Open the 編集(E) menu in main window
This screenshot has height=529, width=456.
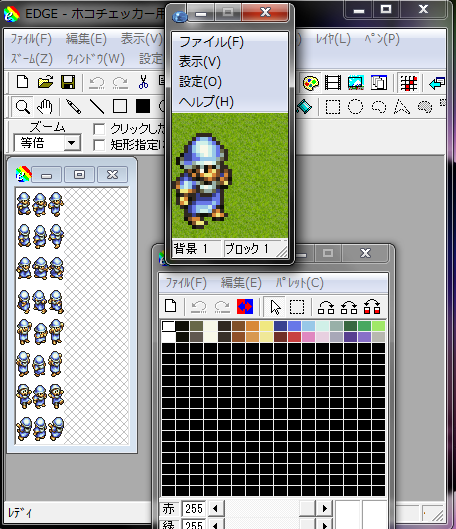tap(86, 39)
